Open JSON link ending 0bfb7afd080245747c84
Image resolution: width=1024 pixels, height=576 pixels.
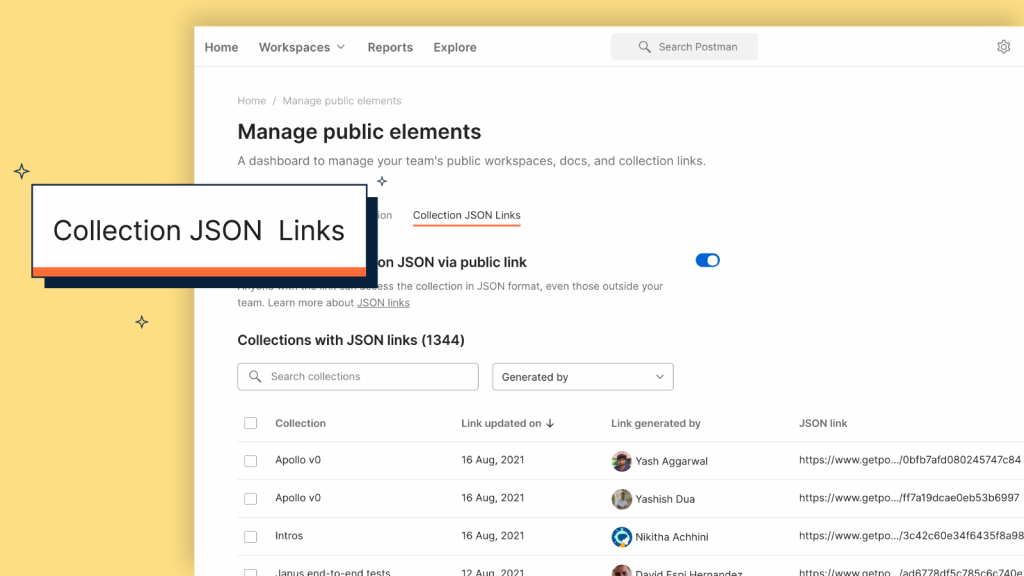pyautogui.click(x=910, y=460)
